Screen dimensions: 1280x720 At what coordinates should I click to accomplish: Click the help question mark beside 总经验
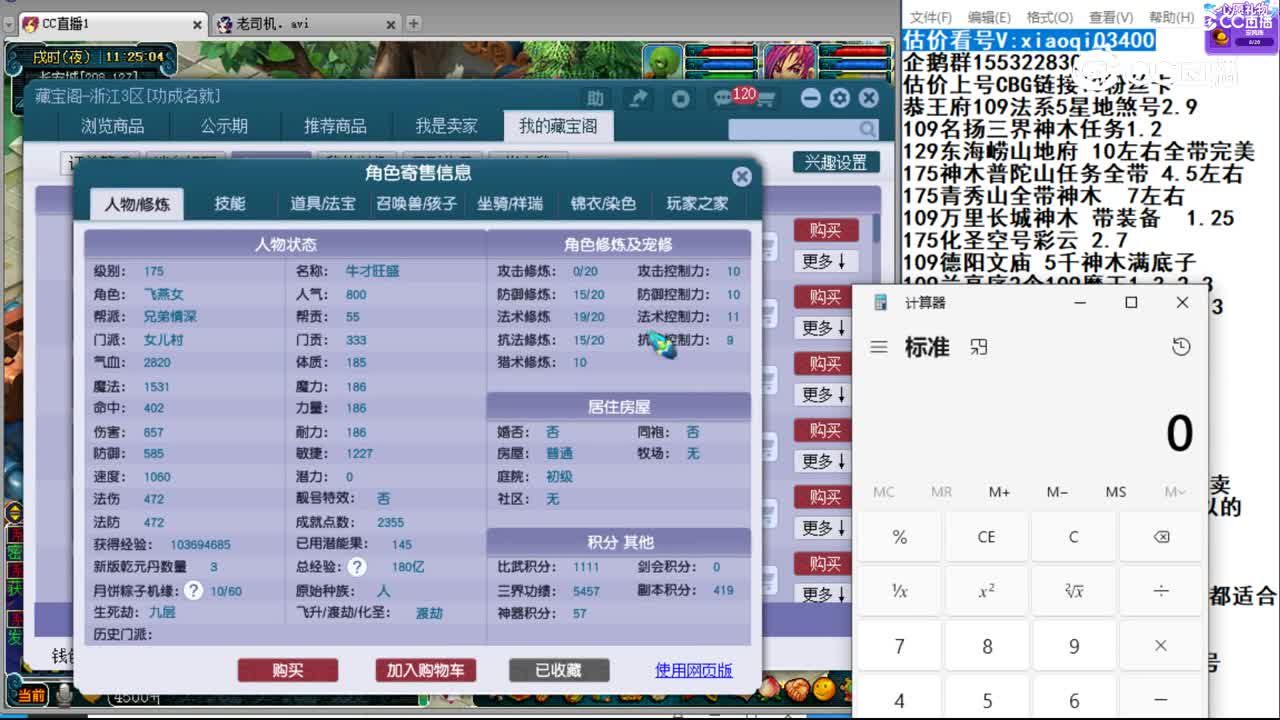click(356, 567)
